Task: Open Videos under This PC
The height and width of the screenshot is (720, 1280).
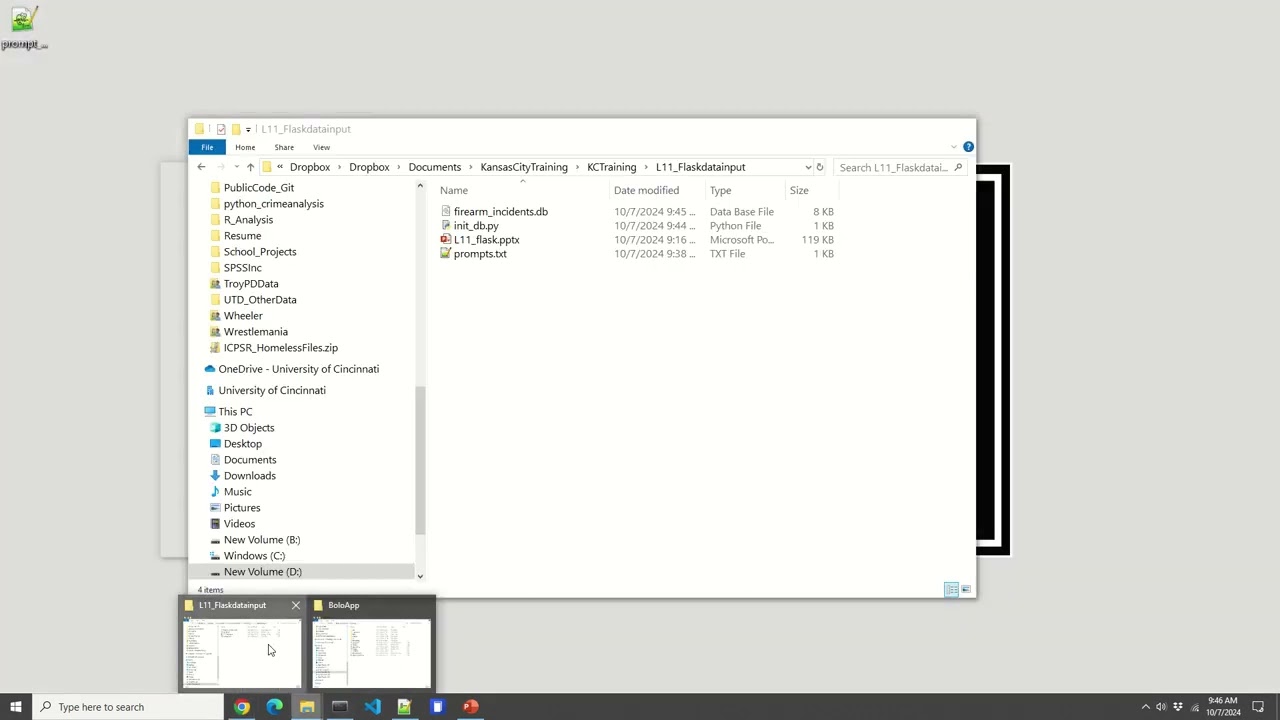Action: pyautogui.click(x=239, y=523)
